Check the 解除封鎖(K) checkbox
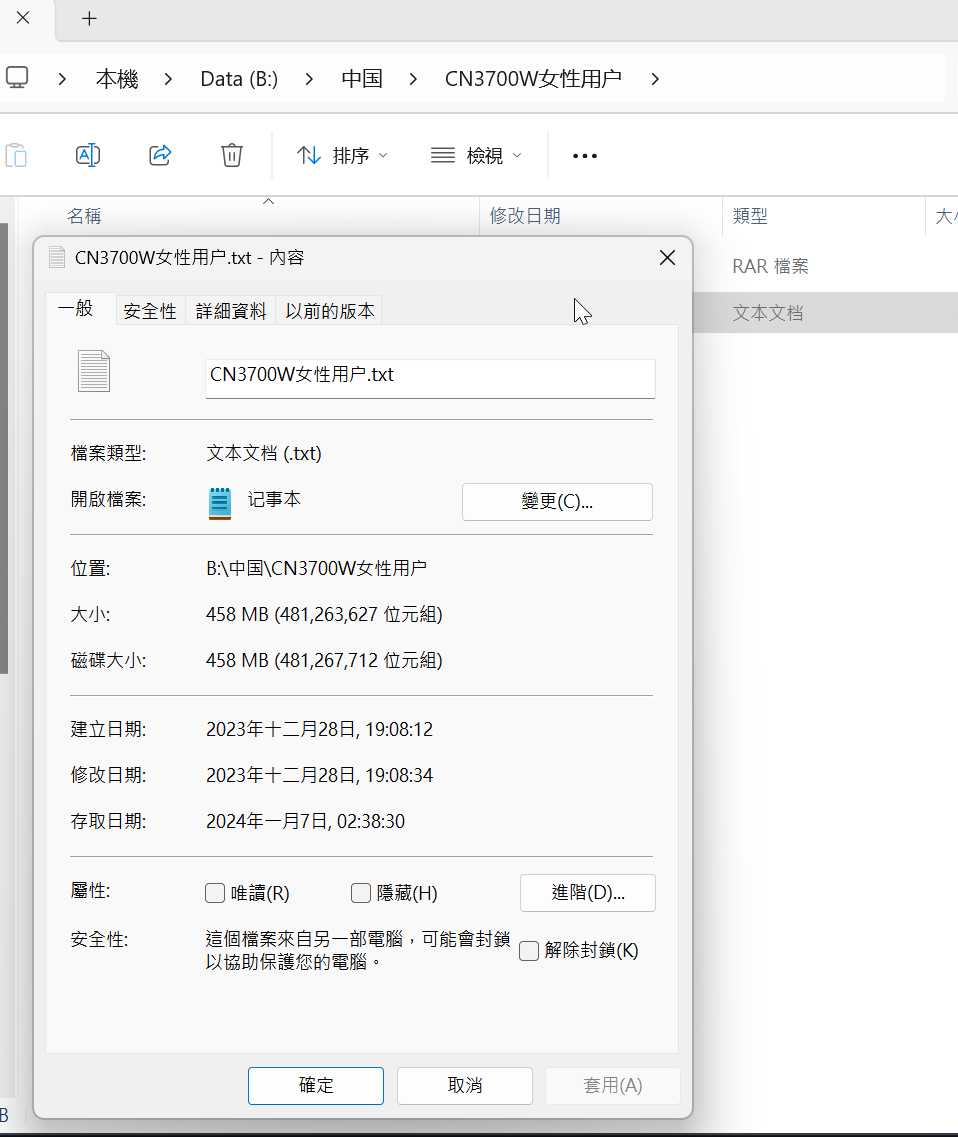The width and height of the screenshot is (958, 1137). (529, 951)
